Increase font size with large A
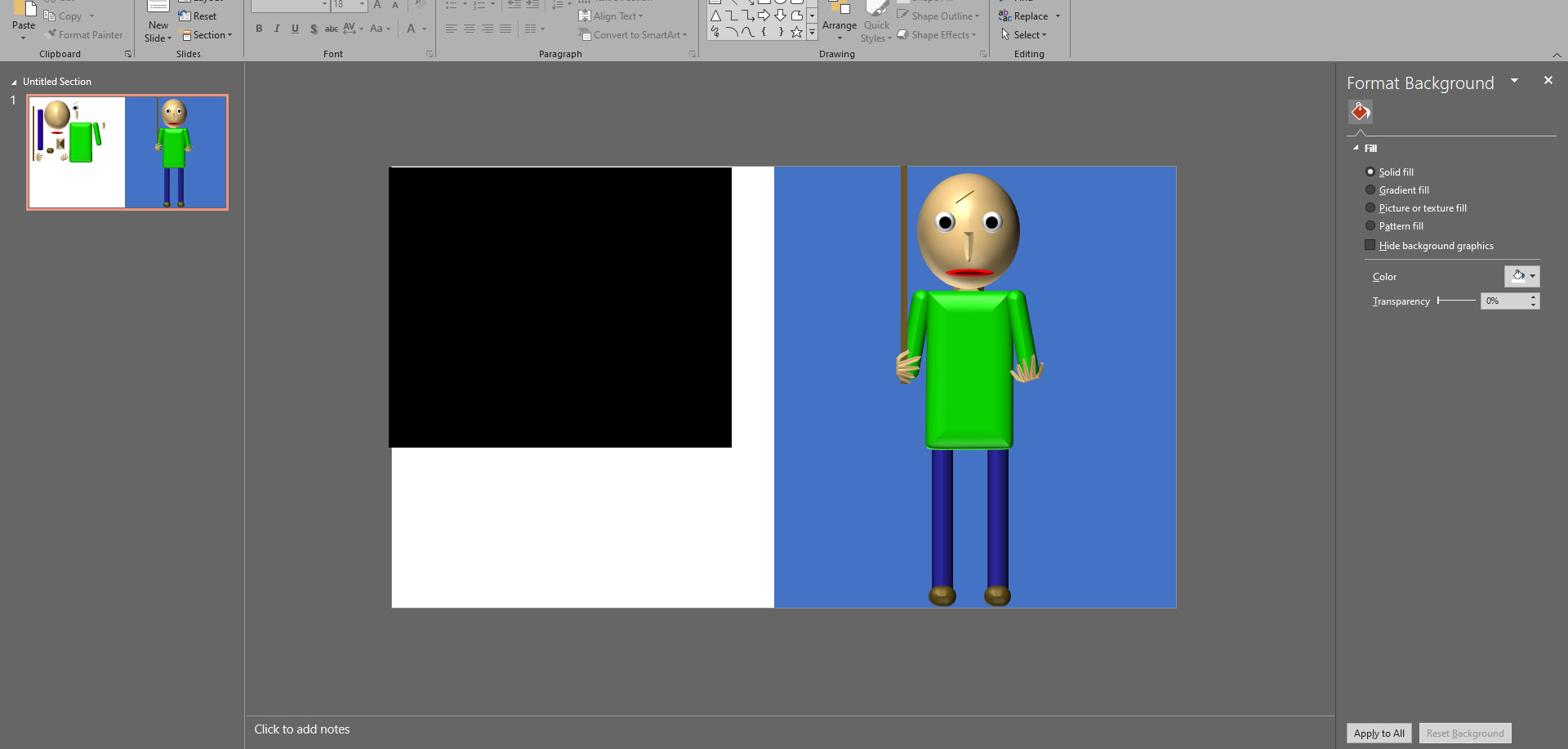 click(x=377, y=5)
